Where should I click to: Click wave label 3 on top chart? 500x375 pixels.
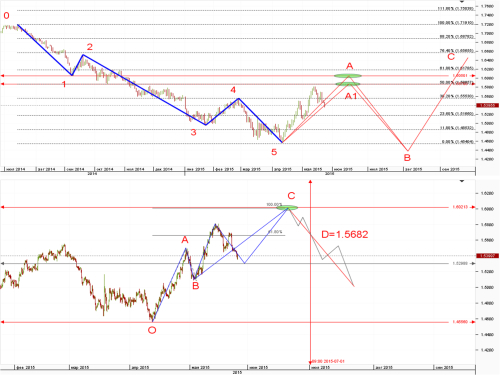click(193, 132)
